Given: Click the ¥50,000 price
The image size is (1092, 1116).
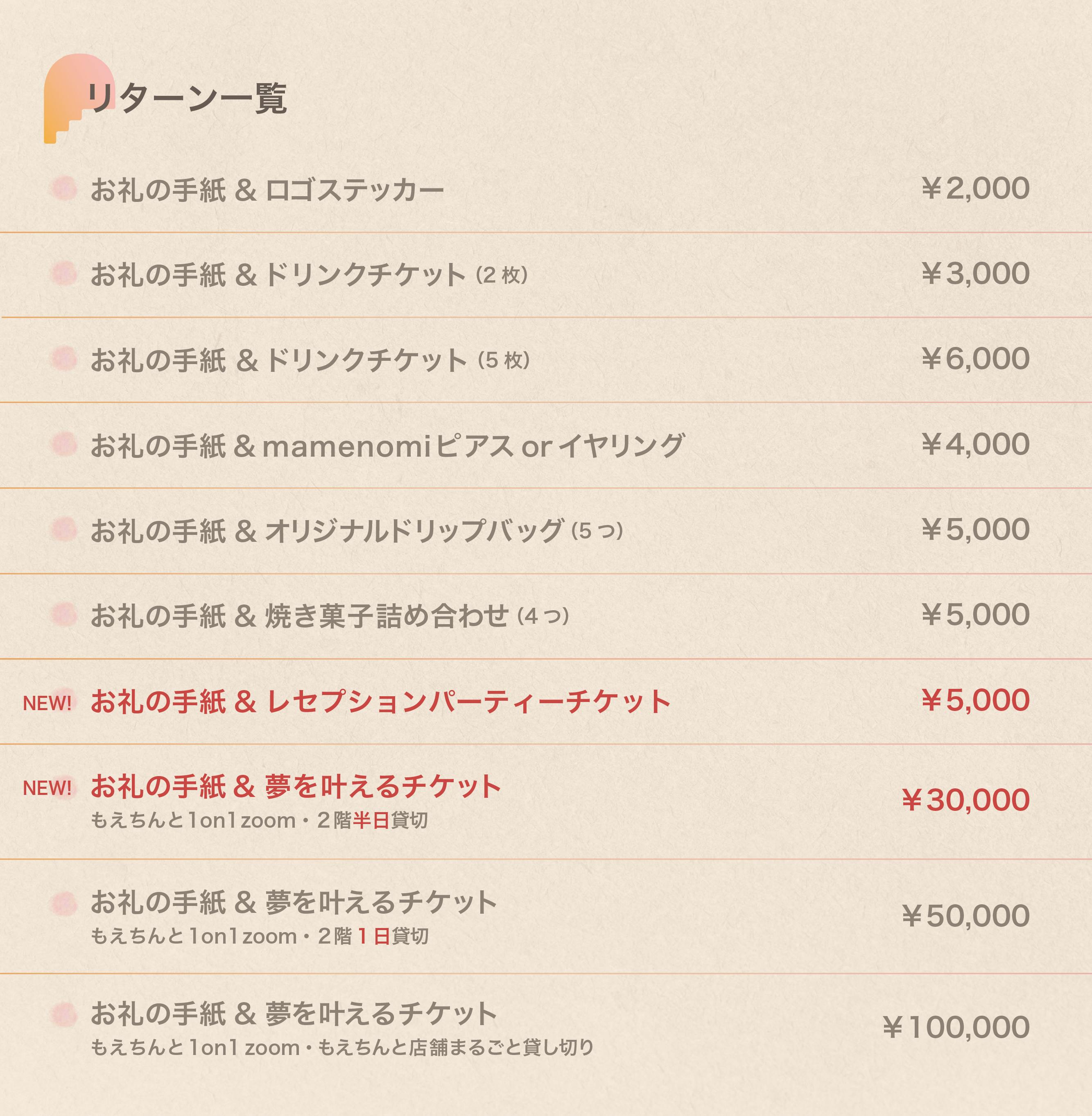Looking at the screenshot, I should click(x=965, y=916).
